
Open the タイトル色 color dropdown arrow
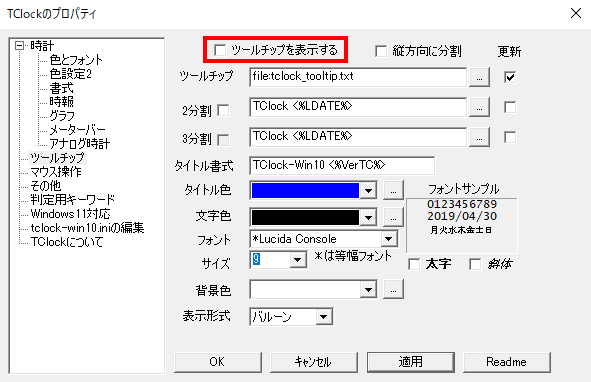[368, 190]
